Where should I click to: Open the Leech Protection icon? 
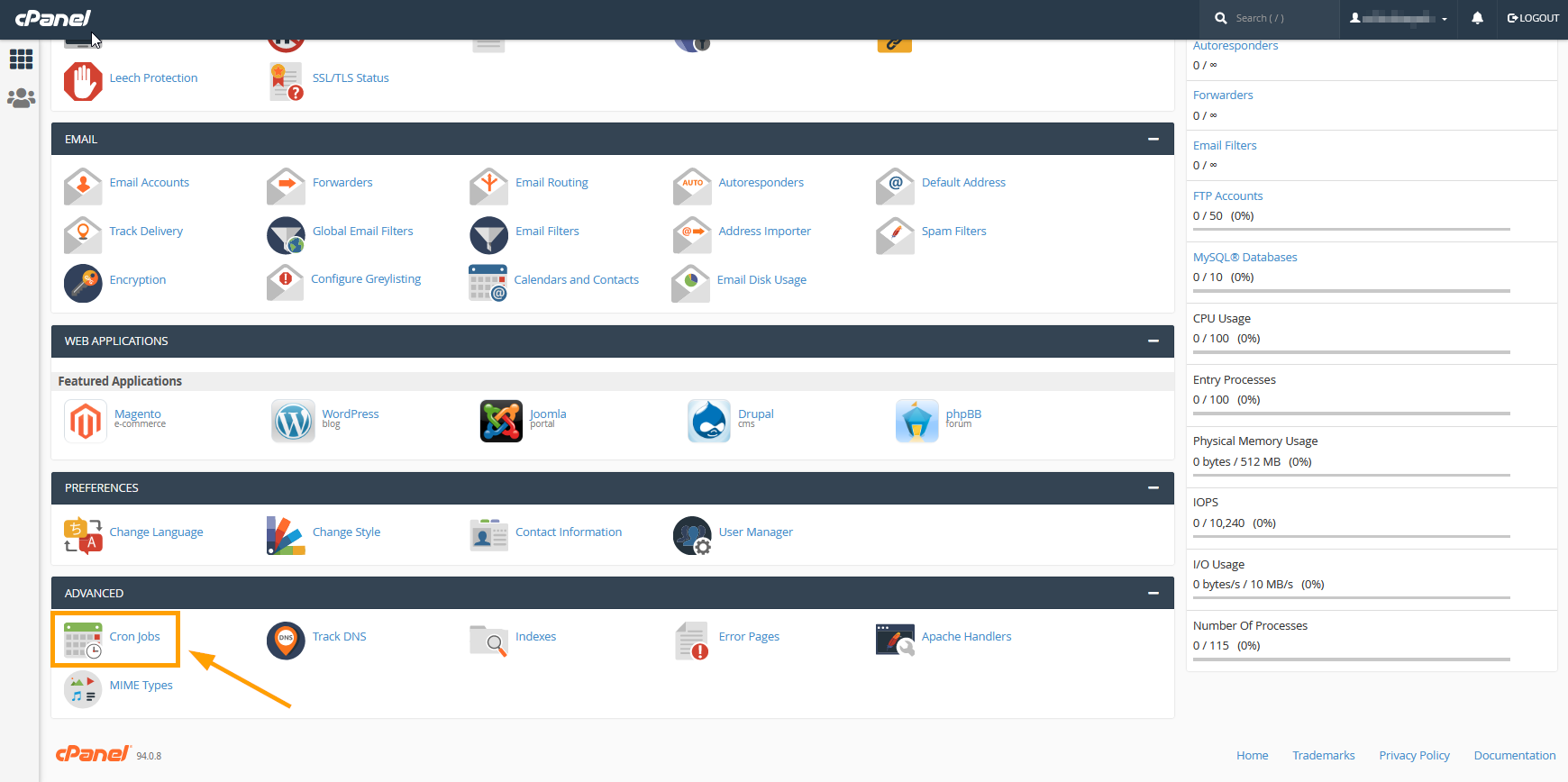pos(83,81)
